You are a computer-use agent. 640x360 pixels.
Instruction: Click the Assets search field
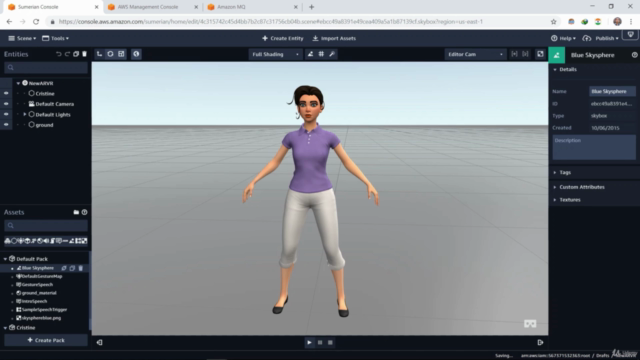pyautogui.click(x=46, y=225)
